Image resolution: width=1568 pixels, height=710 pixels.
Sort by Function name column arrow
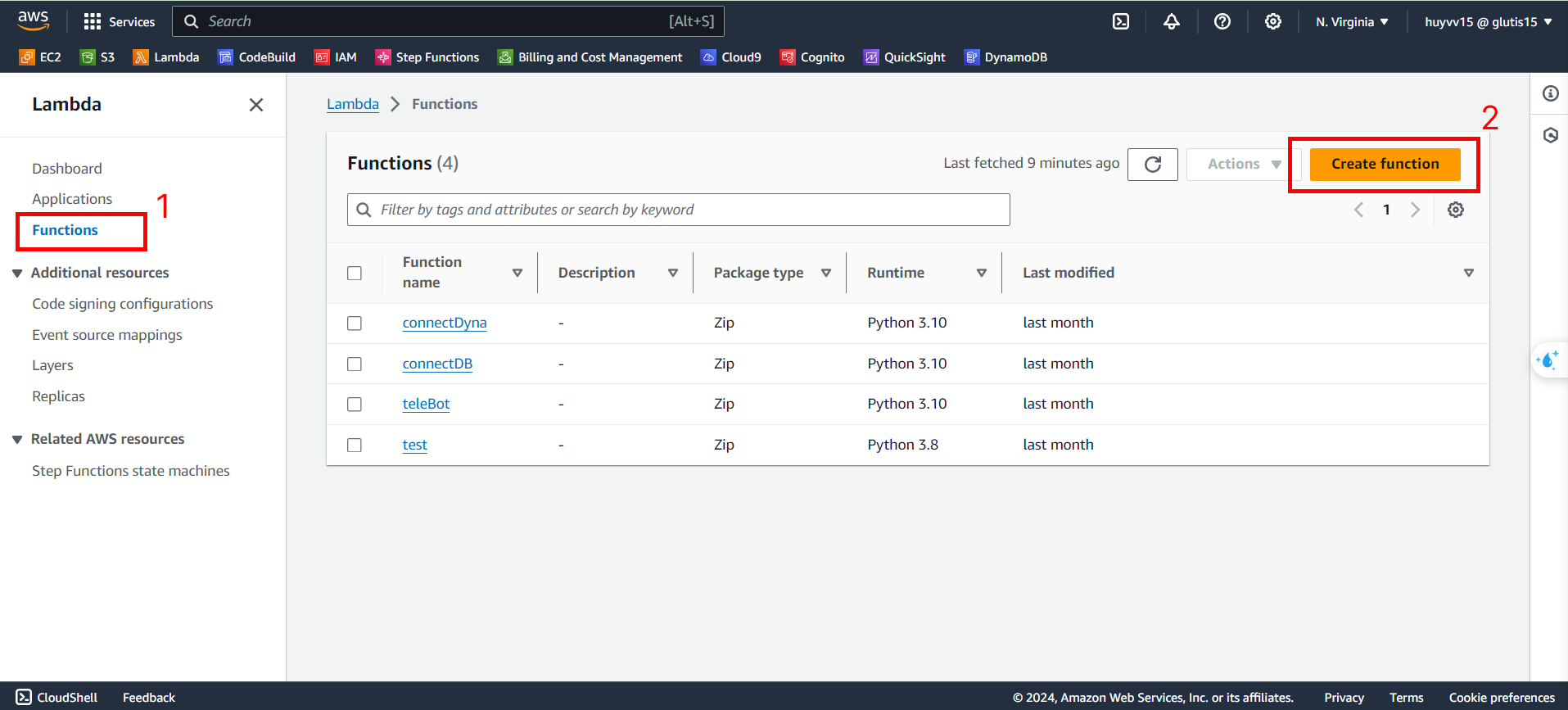coord(517,273)
